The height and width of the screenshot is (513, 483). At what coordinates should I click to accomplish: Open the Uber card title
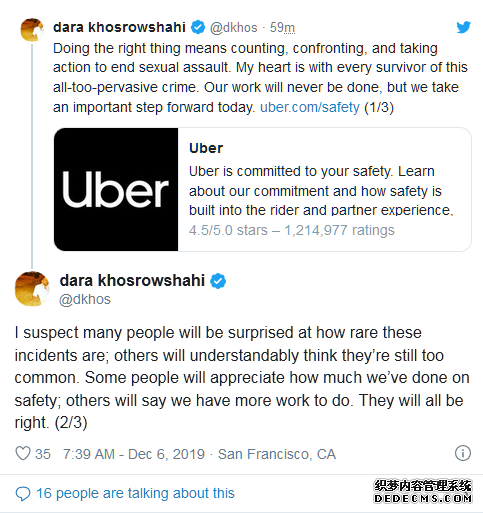[x=206, y=148]
